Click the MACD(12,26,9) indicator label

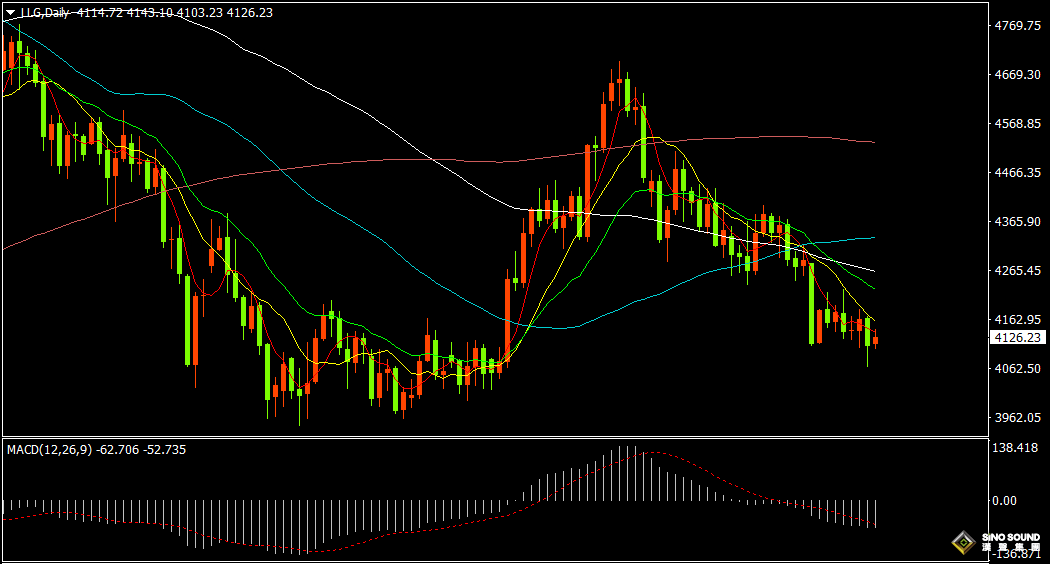50,450
